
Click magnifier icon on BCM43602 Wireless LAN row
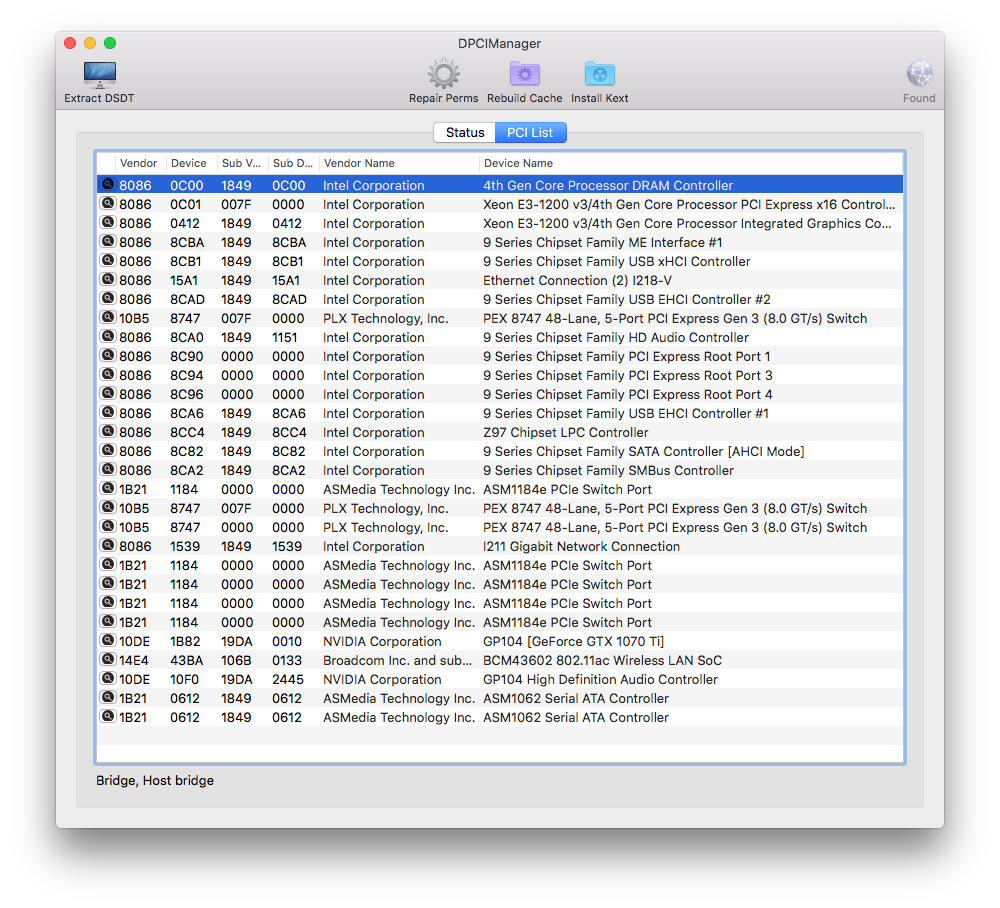pos(108,659)
